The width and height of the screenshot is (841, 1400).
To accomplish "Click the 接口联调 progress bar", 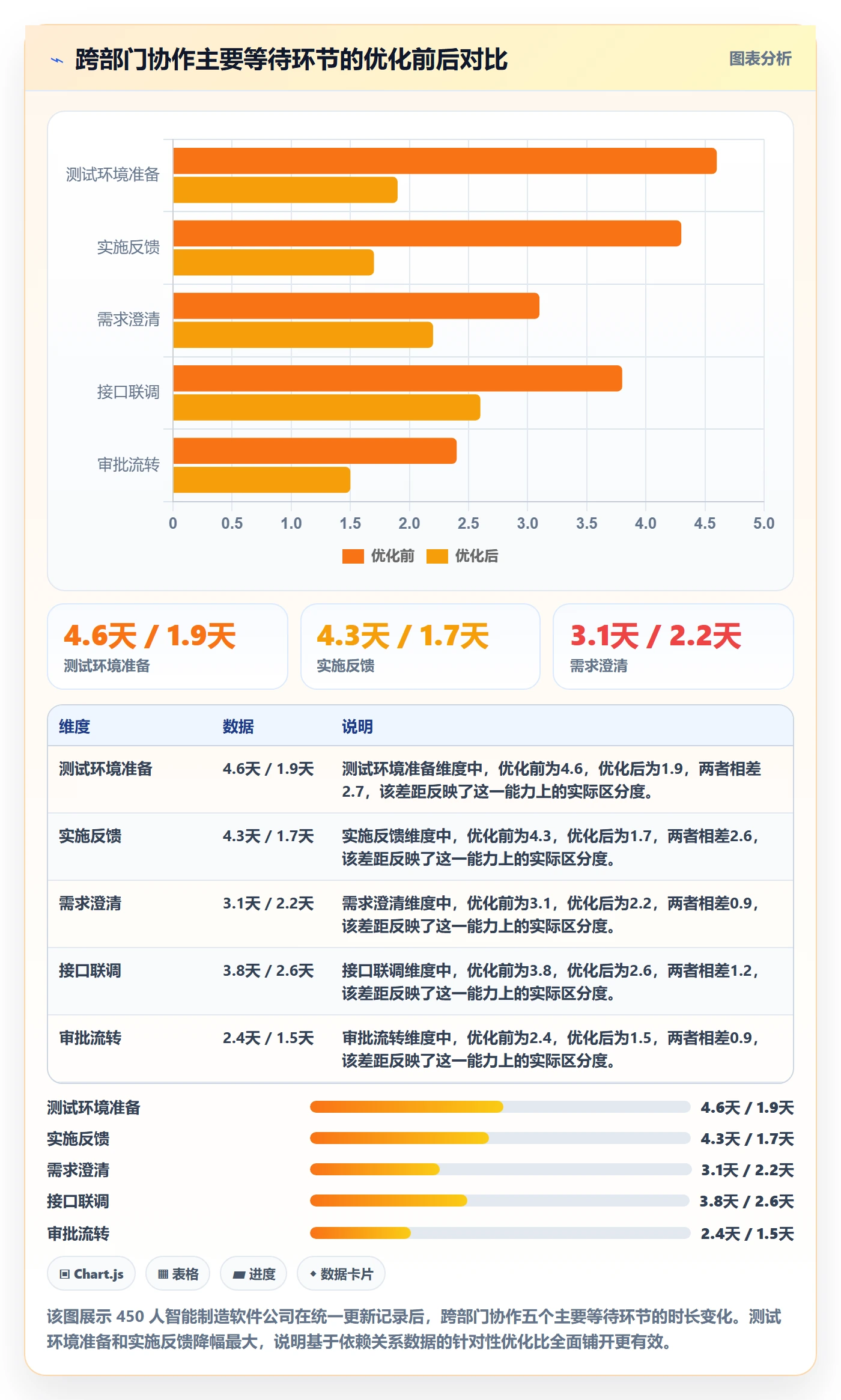I will click(x=500, y=1201).
